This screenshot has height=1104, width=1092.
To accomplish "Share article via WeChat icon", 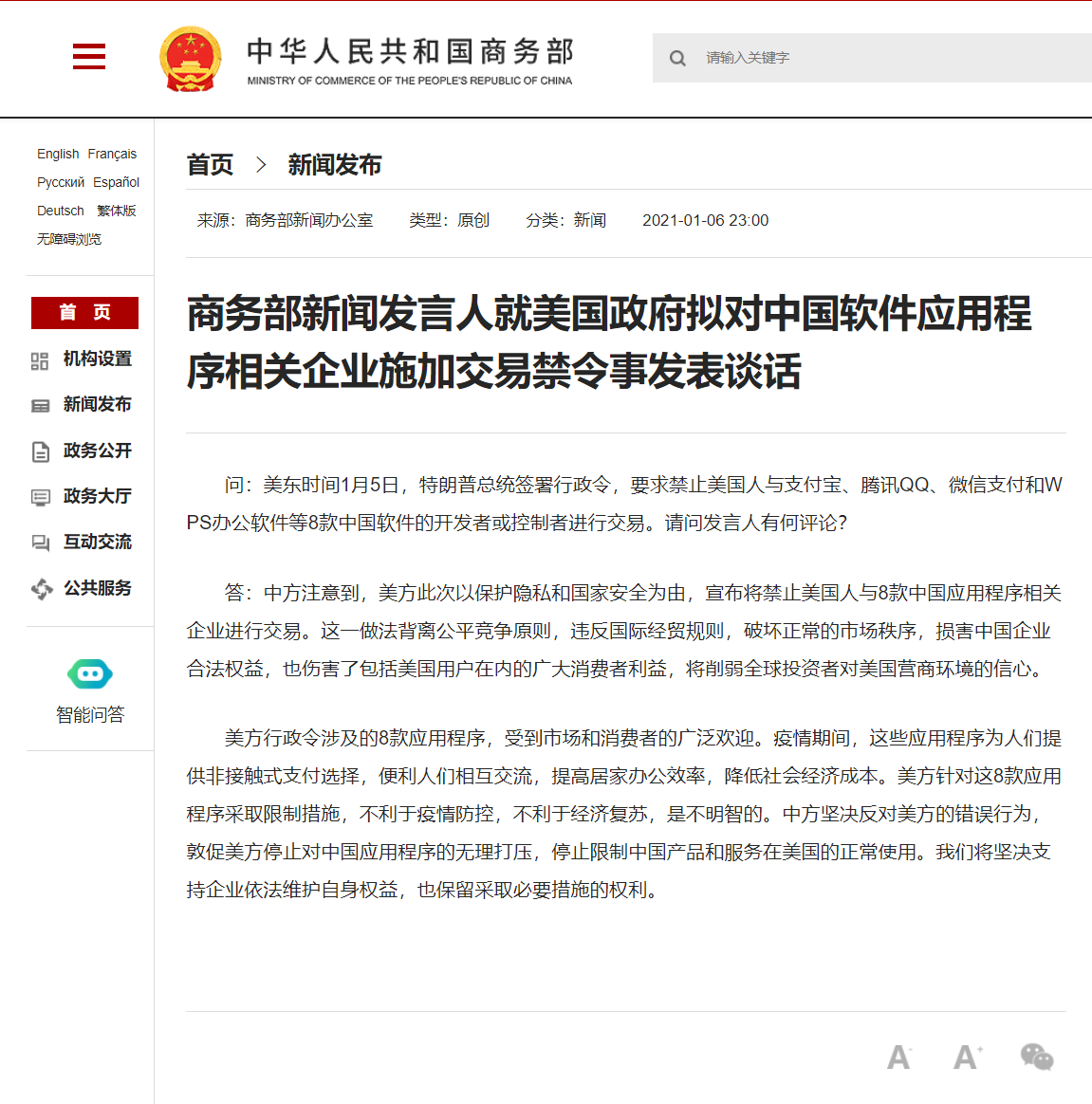I will [1036, 1057].
